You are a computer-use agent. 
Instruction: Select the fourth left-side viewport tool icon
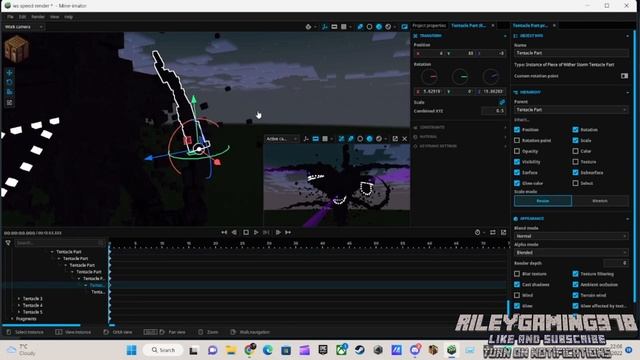point(9,102)
